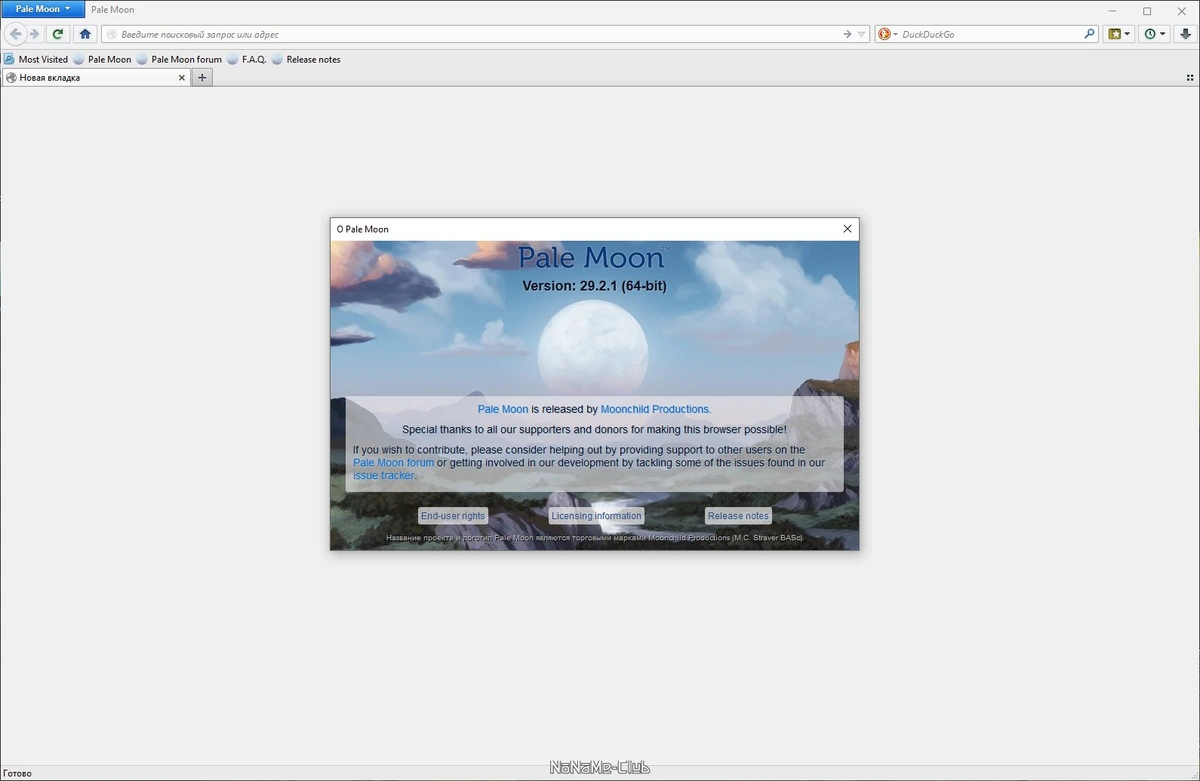
Task: Reload the page with green refresh icon
Action: coord(58,34)
